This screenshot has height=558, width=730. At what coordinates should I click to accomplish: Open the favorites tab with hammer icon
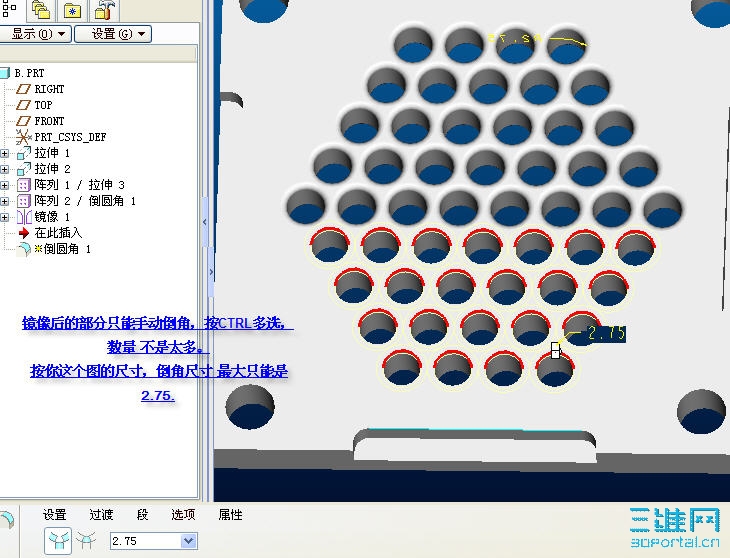[103, 10]
